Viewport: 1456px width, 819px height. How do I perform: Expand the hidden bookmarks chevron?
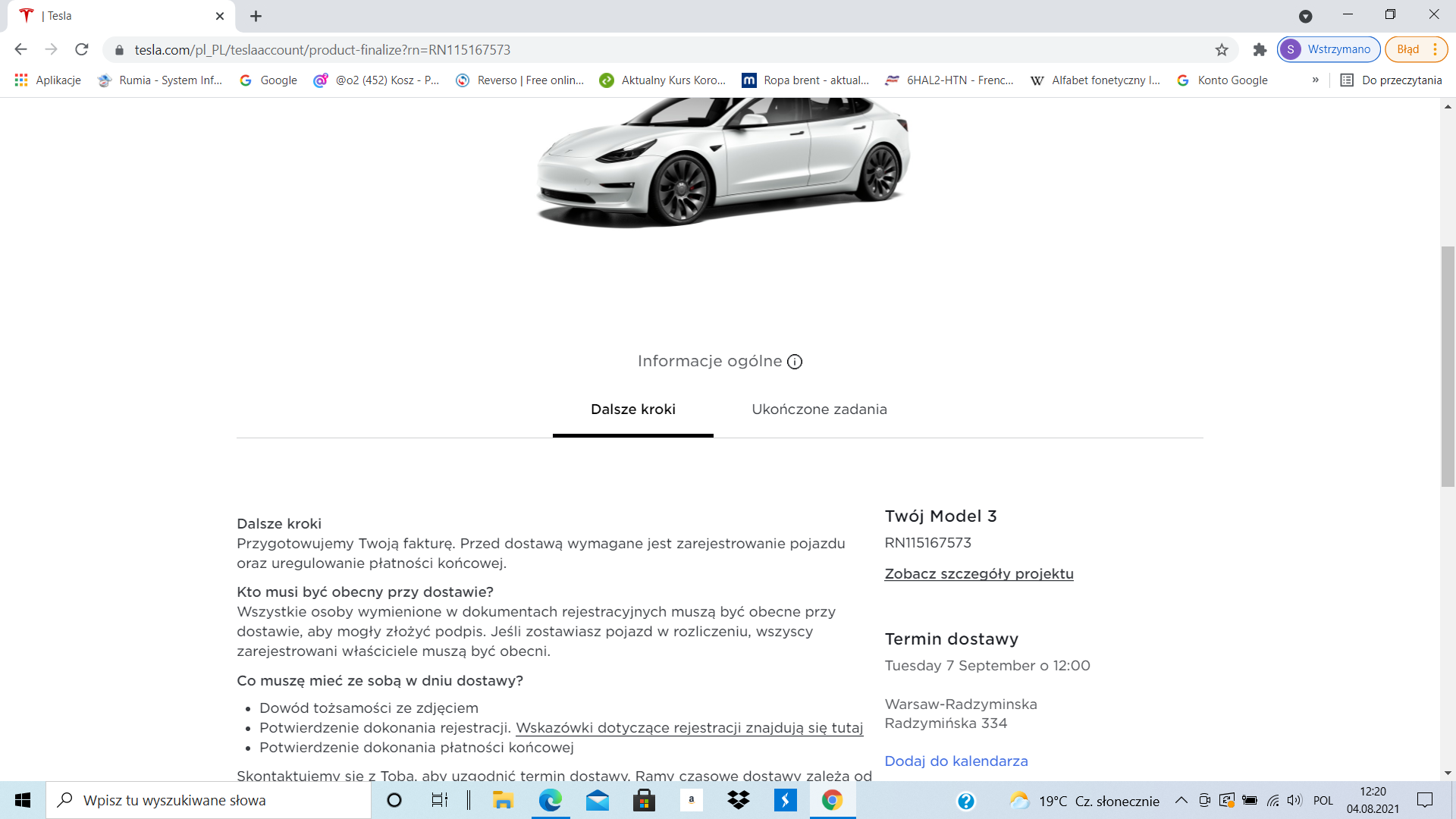tap(1315, 80)
